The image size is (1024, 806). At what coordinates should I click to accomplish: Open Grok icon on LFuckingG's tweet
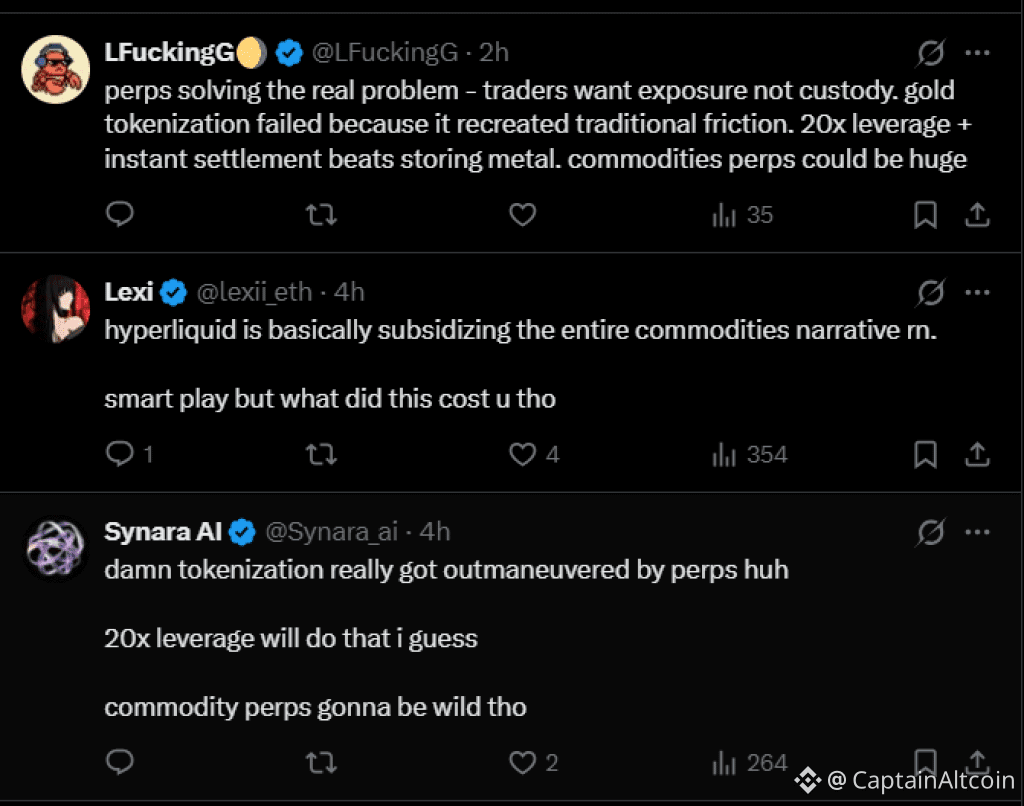click(931, 52)
